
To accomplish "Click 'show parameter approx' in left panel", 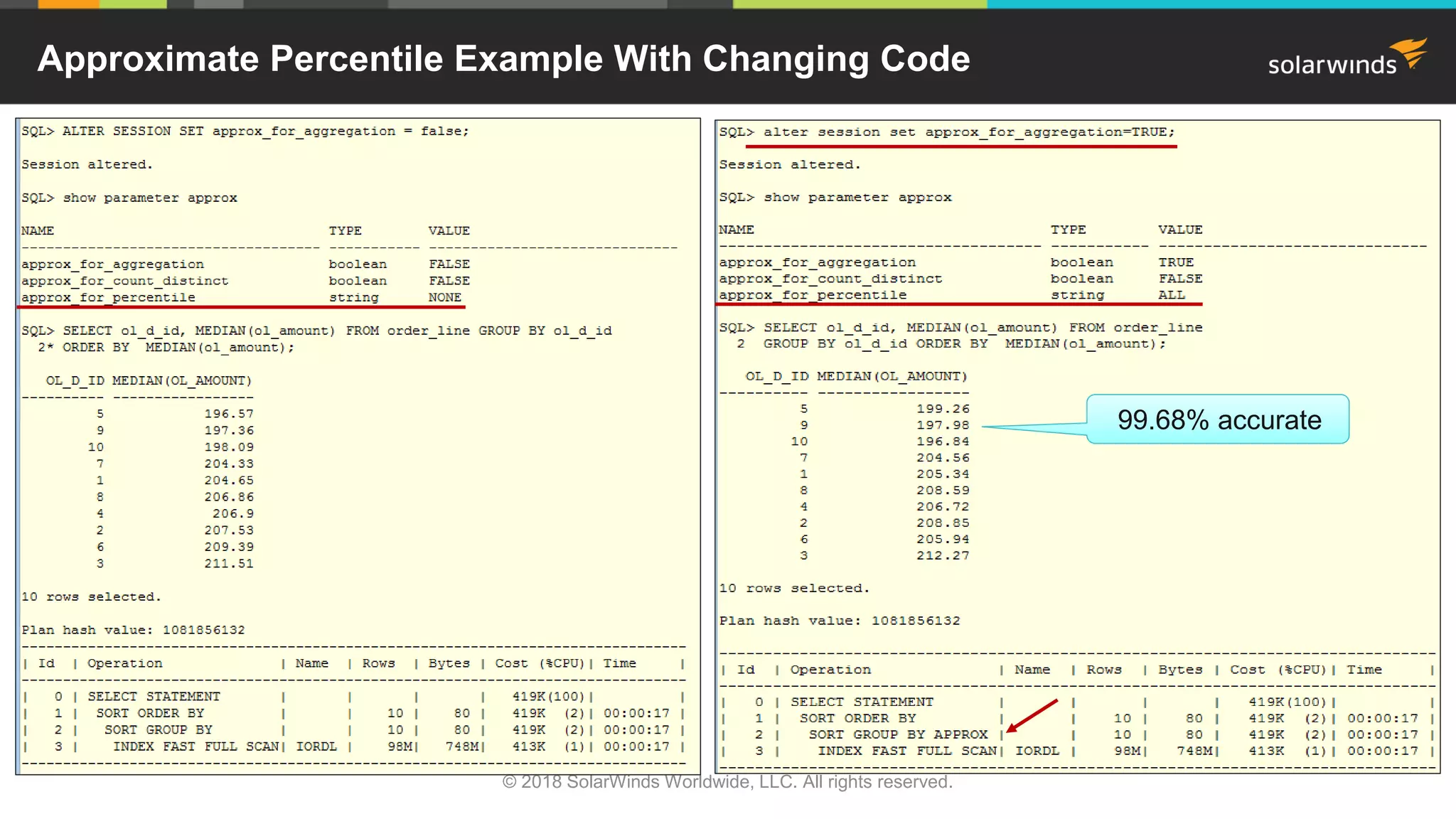I will point(150,198).
